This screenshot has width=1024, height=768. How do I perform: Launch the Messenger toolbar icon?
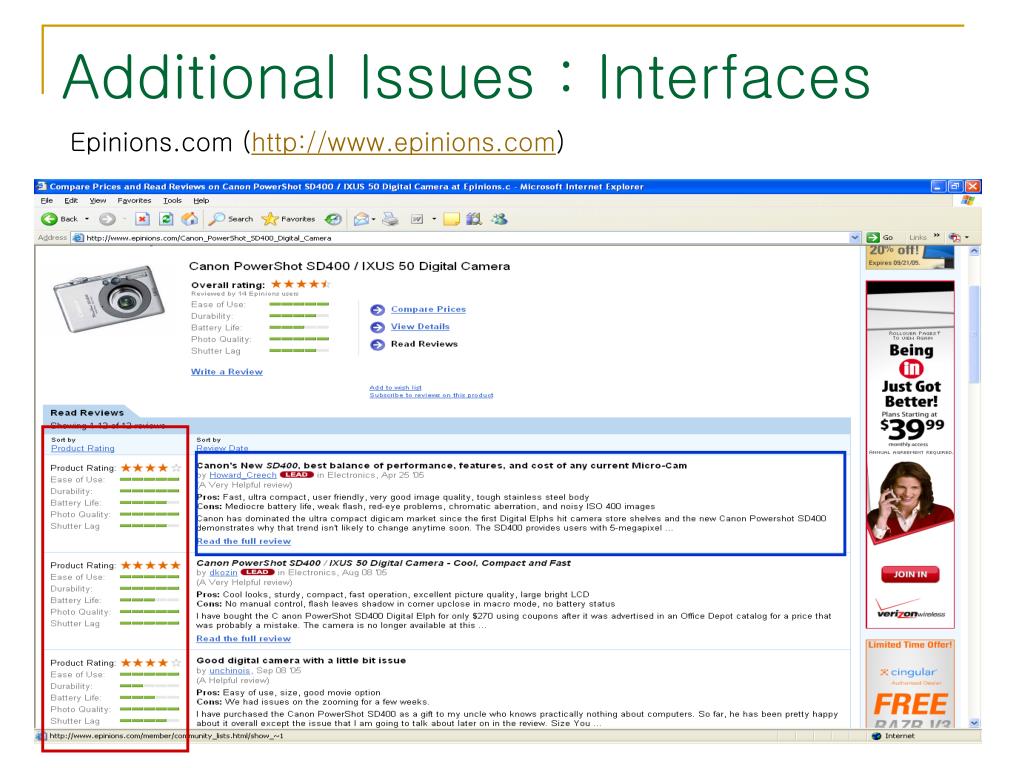click(x=500, y=219)
